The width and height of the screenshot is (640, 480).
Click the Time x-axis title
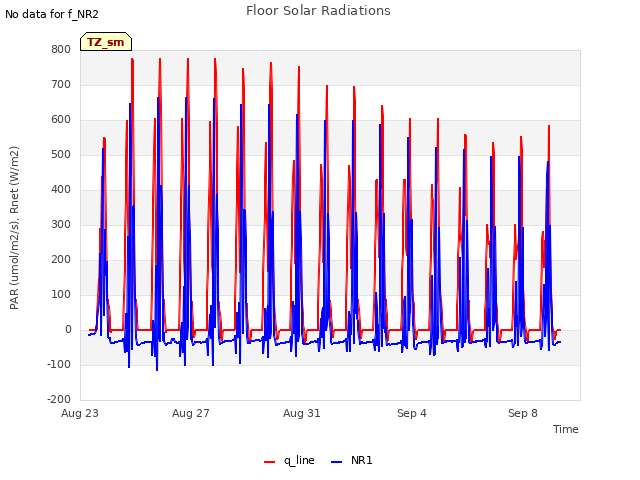pos(566,429)
